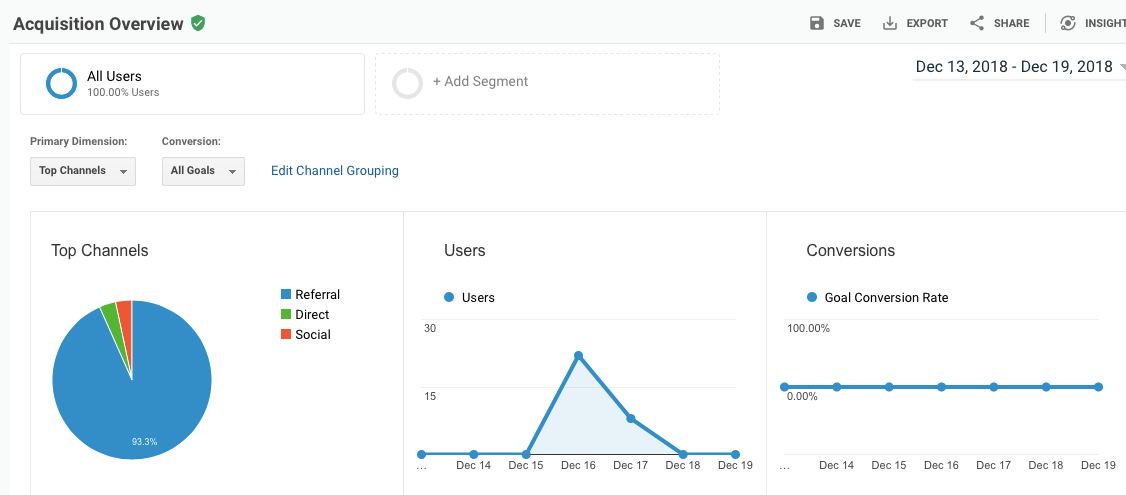Viewport: 1126px width, 495px height.
Task: Click the All Users donut icon
Action: 61,84
